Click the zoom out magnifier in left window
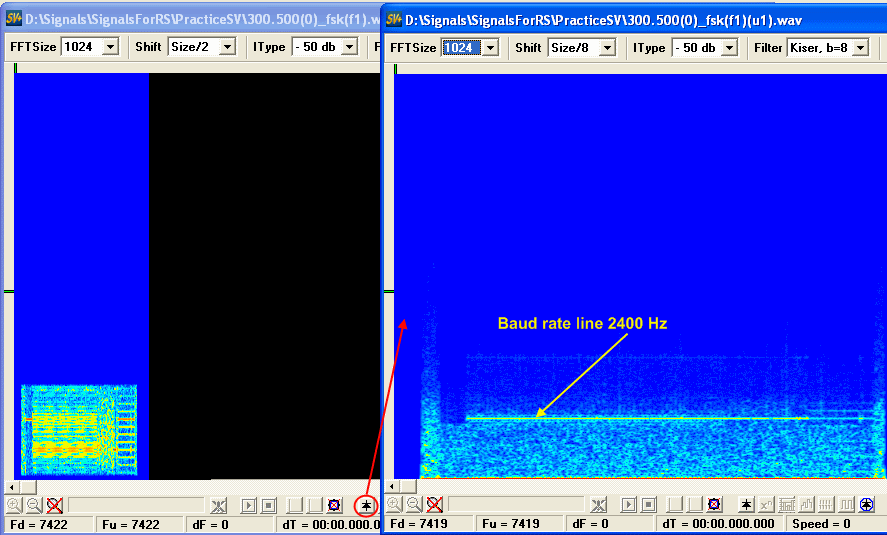887x535 pixels. [33, 505]
